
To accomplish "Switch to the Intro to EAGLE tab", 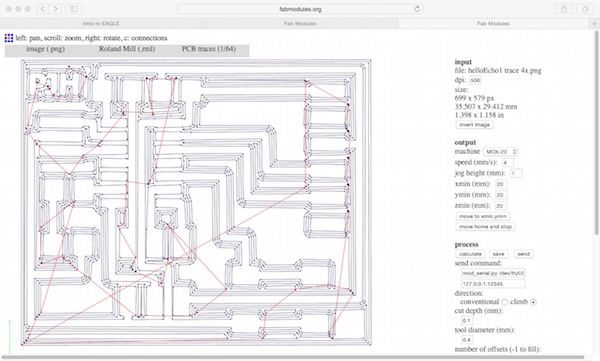I will tap(101, 23).
